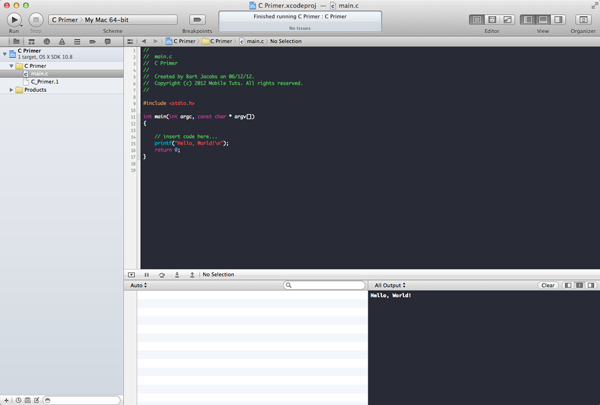
Task: Show the Breakpoint navigator
Action: (x=93, y=41)
